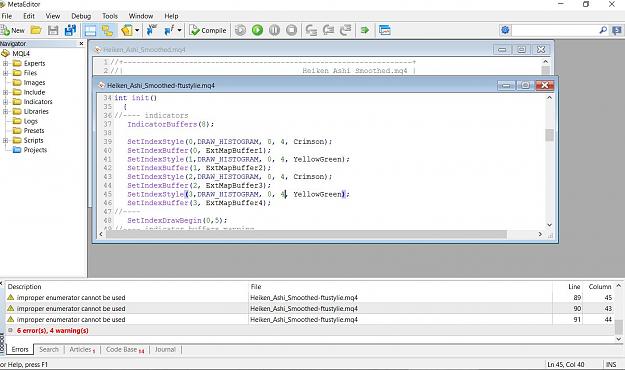Screen dimensions: 625x370
Task: Click the code editor horizontal scrollbar thumb
Action: (306, 234)
